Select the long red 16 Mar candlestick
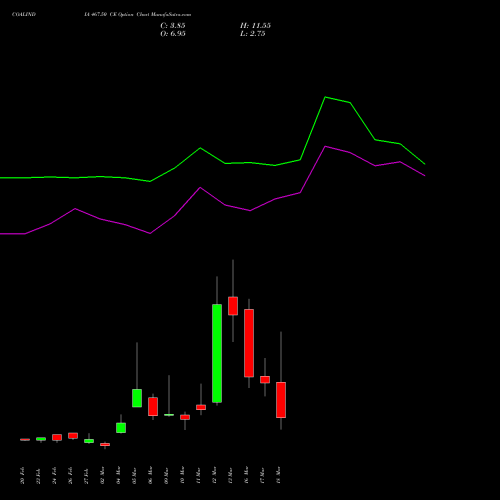This screenshot has width=500, height=500. point(249,343)
